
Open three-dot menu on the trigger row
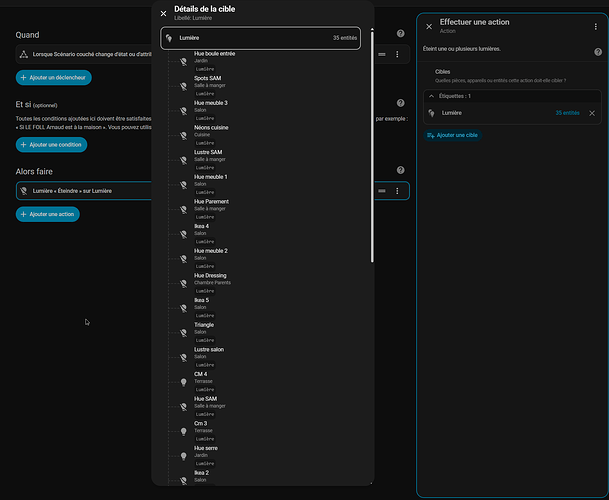click(x=397, y=54)
